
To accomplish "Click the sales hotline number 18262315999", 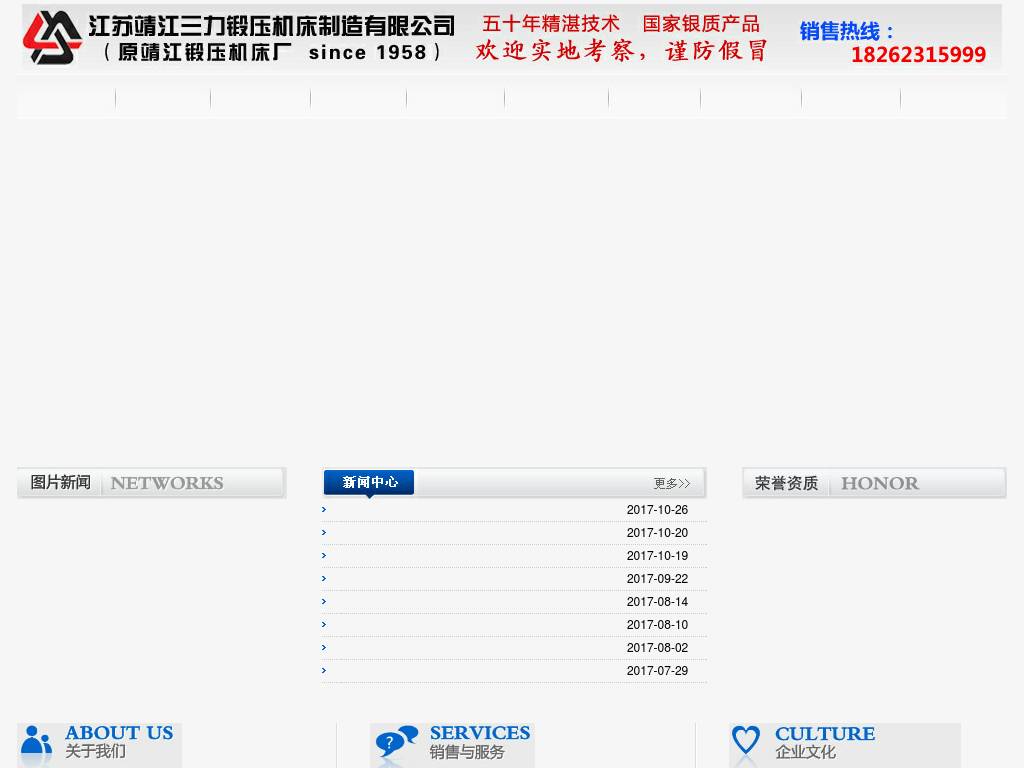I will click(918, 54).
